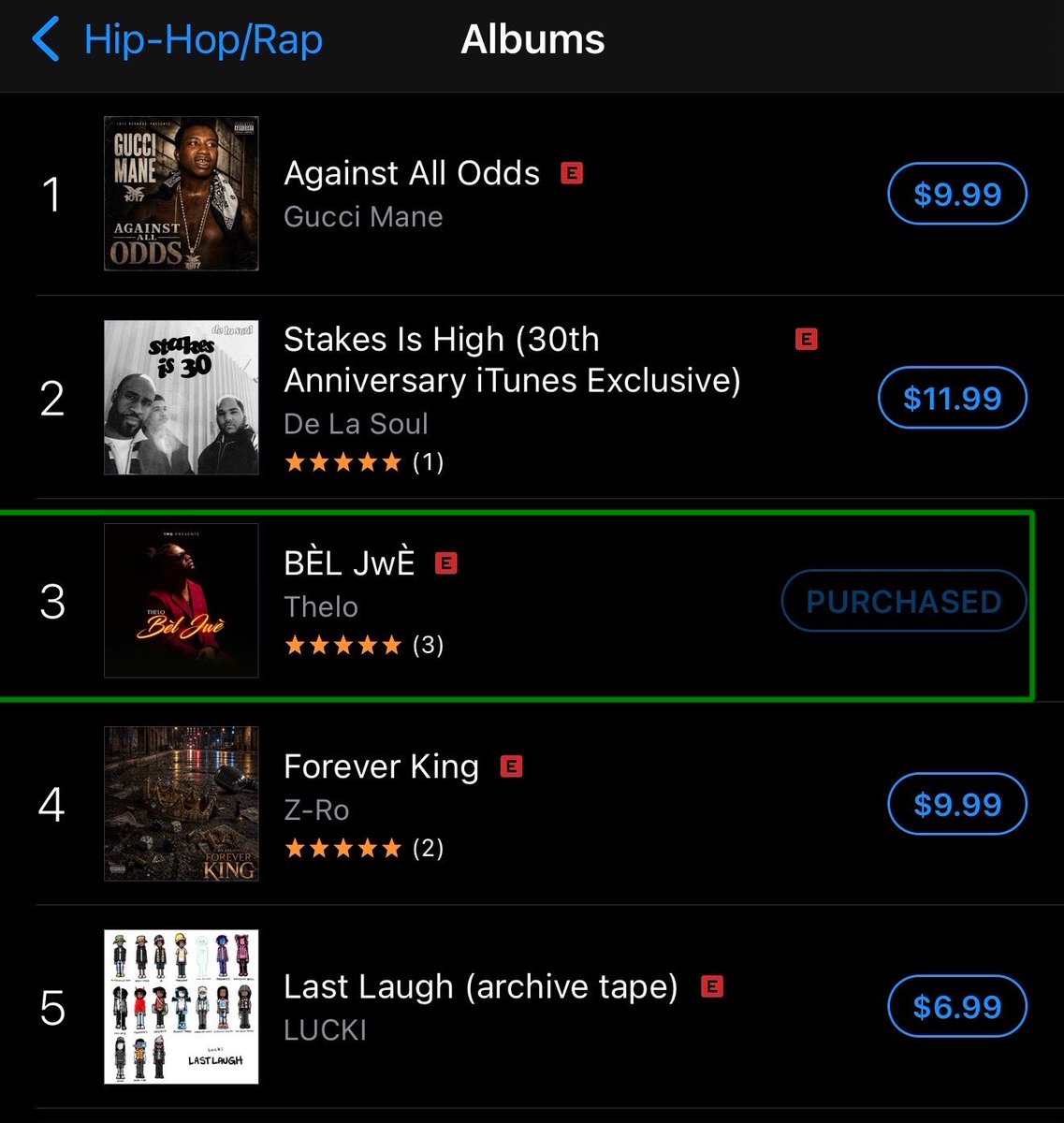Tap the blue back chevron arrow
The width and height of the screenshot is (1064, 1123).
[x=45, y=40]
